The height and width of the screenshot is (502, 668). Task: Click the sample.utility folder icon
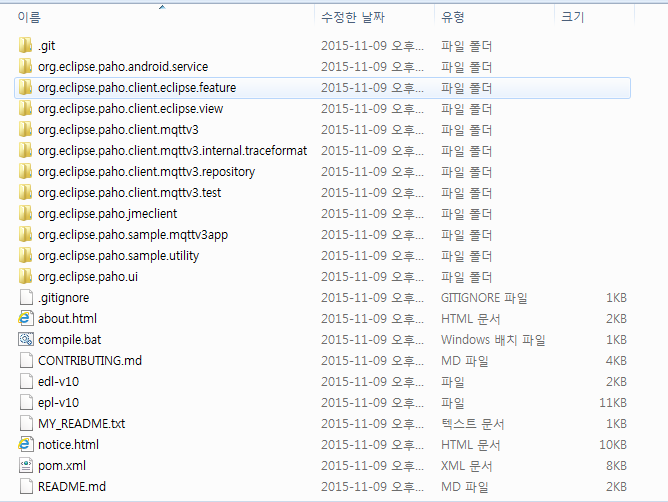[x=26, y=256]
